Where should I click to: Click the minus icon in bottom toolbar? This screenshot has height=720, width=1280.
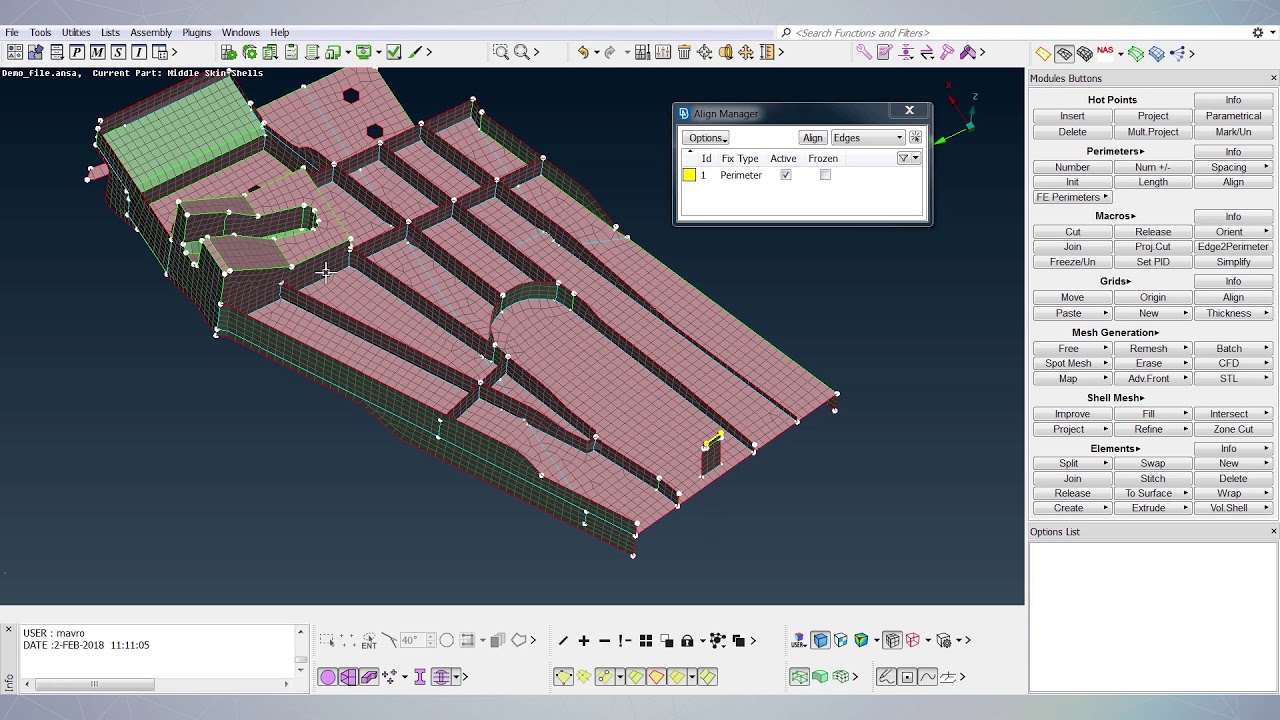point(604,641)
